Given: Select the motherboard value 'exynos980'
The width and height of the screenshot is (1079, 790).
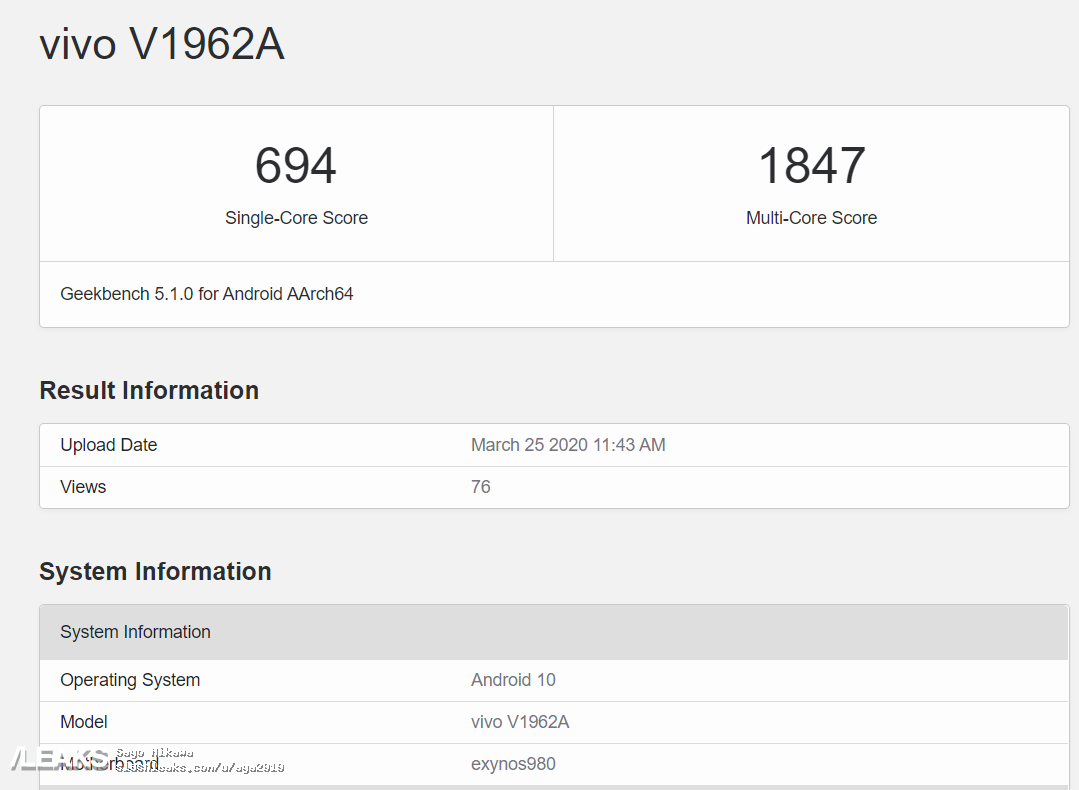Looking at the screenshot, I should point(513,764).
